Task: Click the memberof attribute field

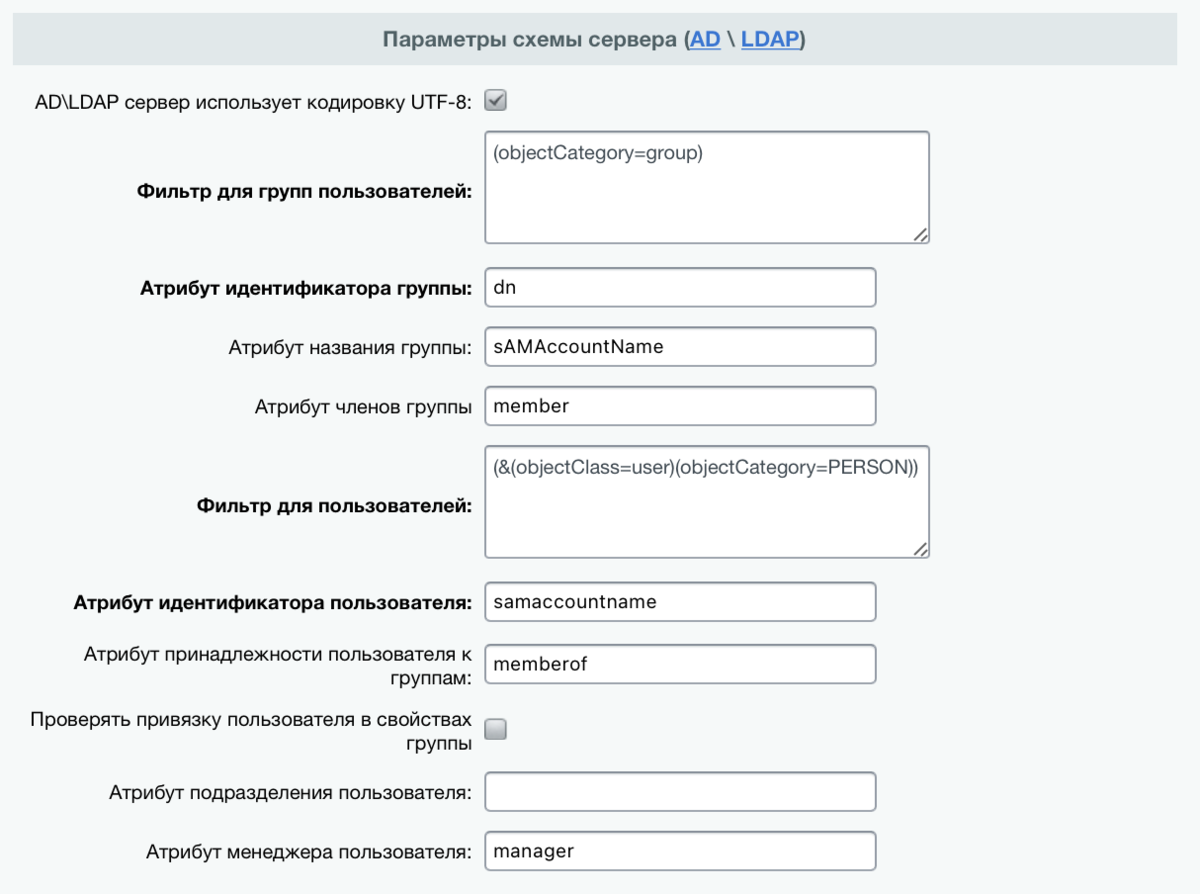Action: click(680, 664)
